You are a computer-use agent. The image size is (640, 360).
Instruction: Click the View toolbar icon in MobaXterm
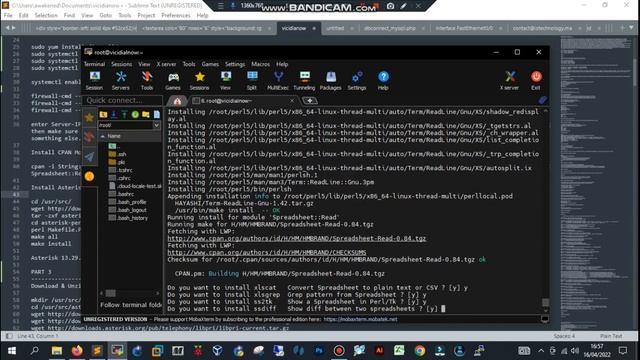pyautogui.click(x=225, y=80)
